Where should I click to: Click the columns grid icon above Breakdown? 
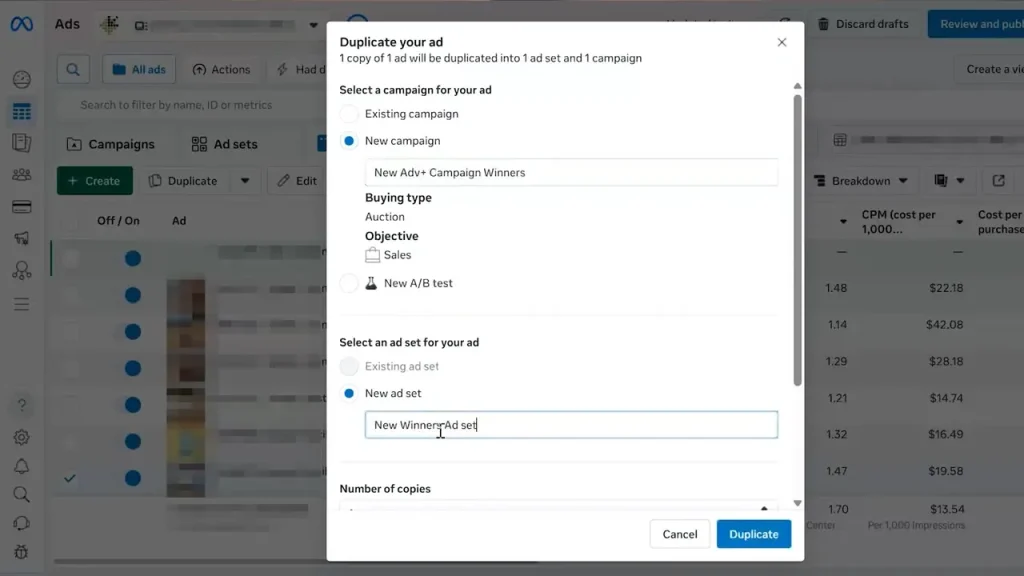click(x=840, y=140)
